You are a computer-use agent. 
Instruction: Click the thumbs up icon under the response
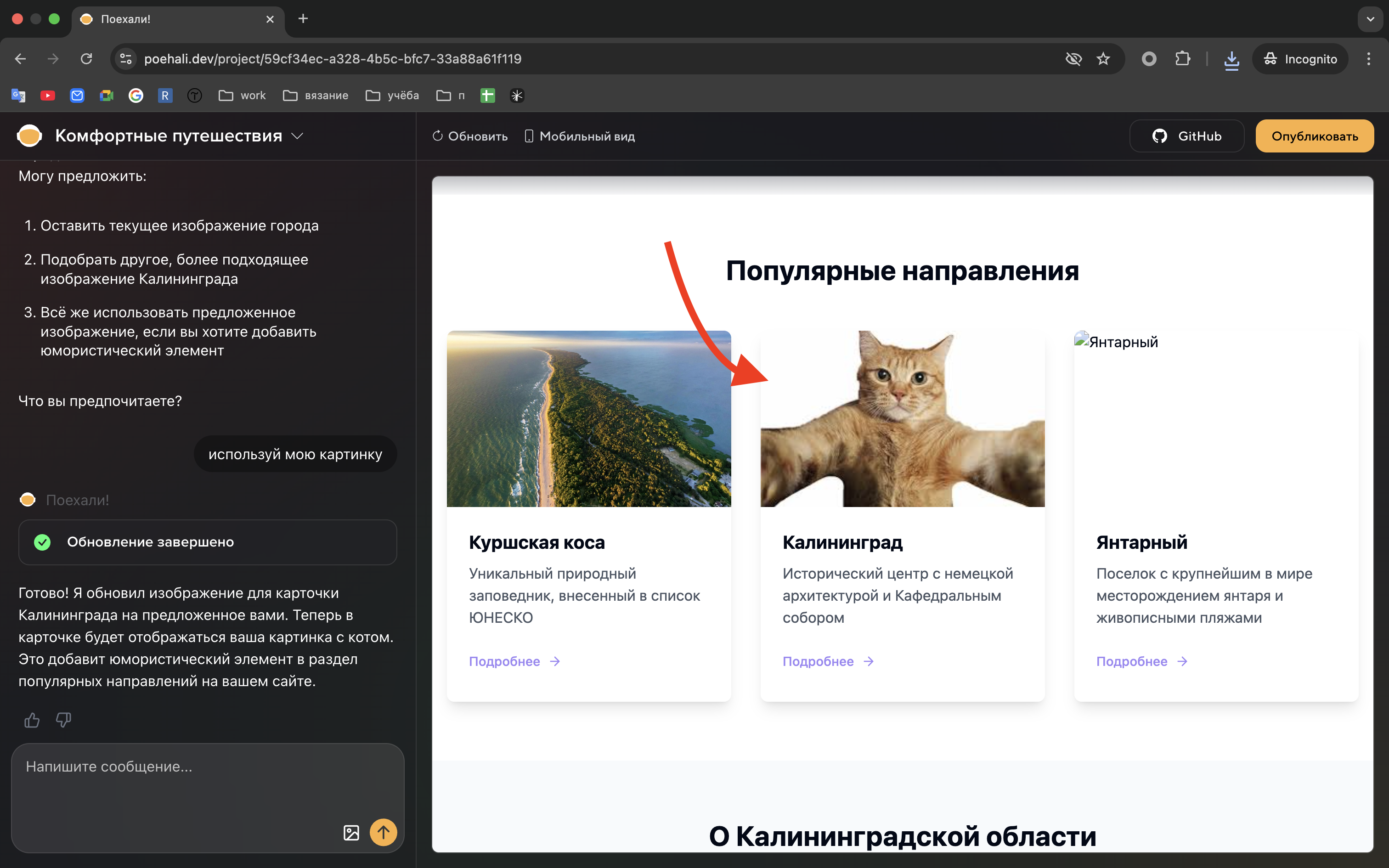pyautogui.click(x=32, y=719)
